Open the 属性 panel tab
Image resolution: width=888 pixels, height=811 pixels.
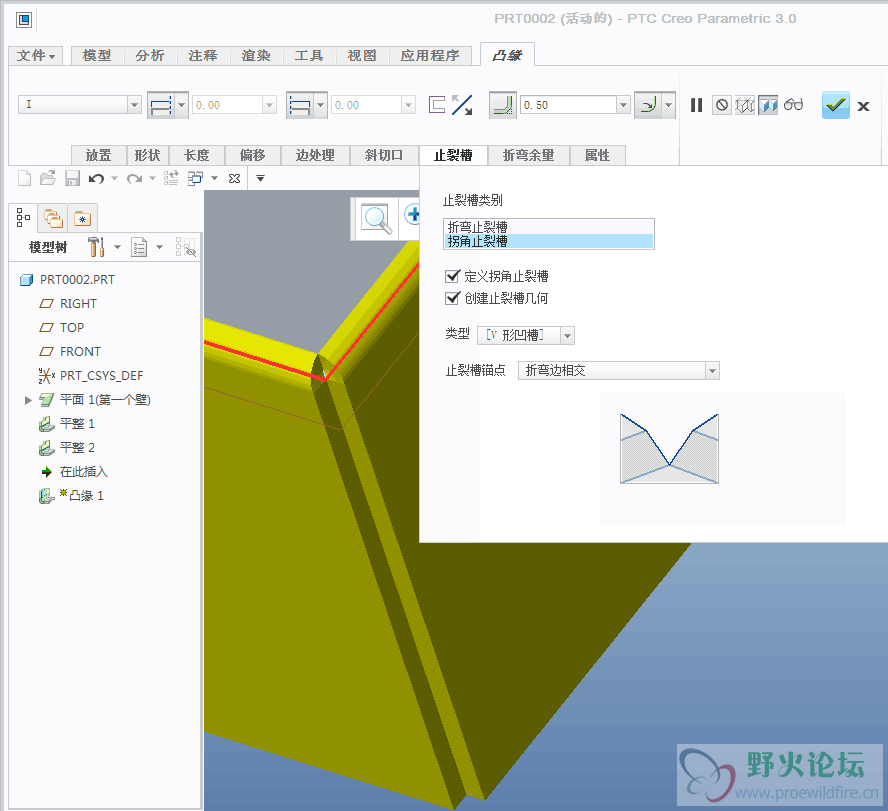point(597,155)
